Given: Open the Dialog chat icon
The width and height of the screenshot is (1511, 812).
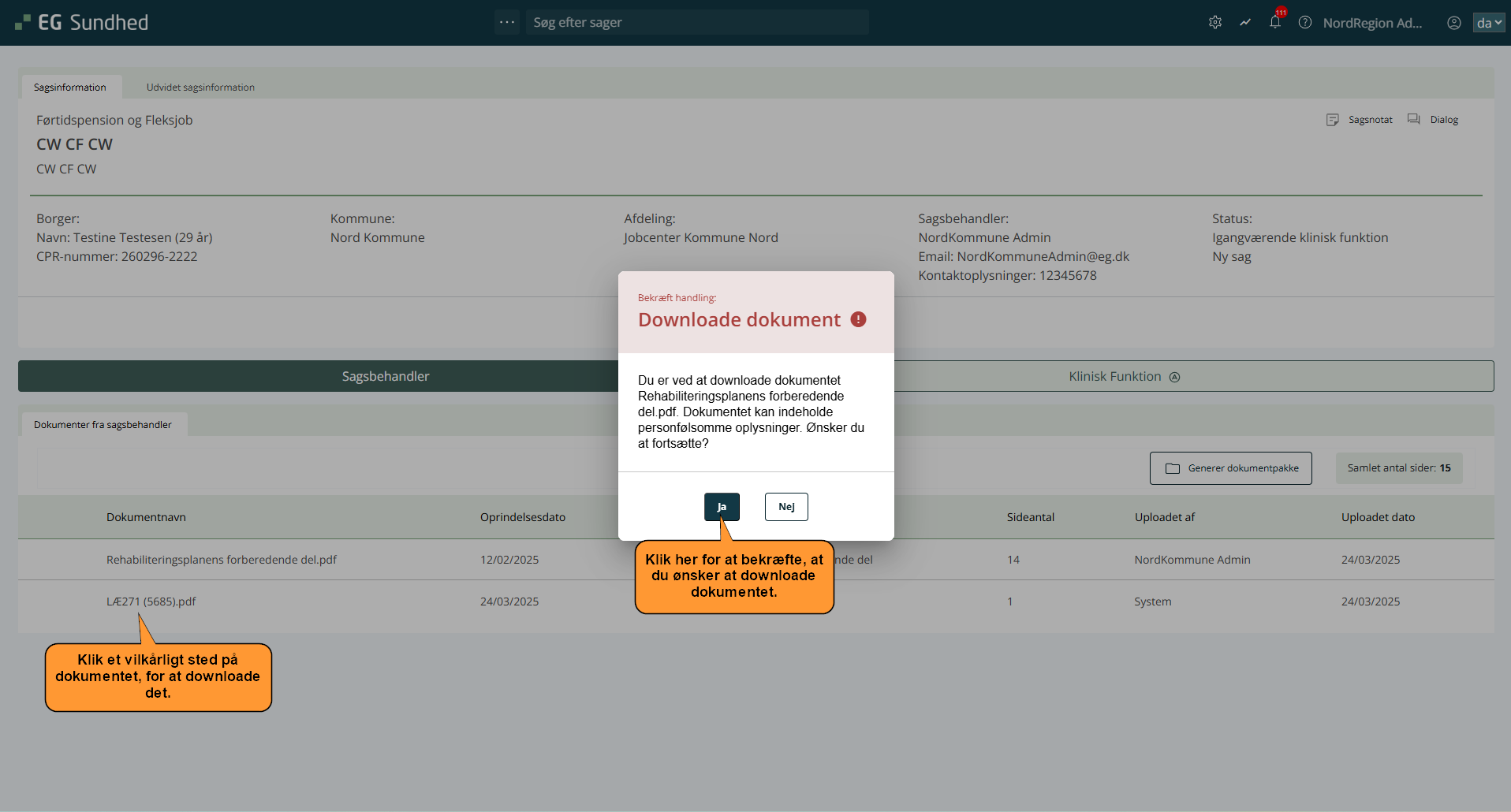Looking at the screenshot, I should click(x=1414, y=120).
